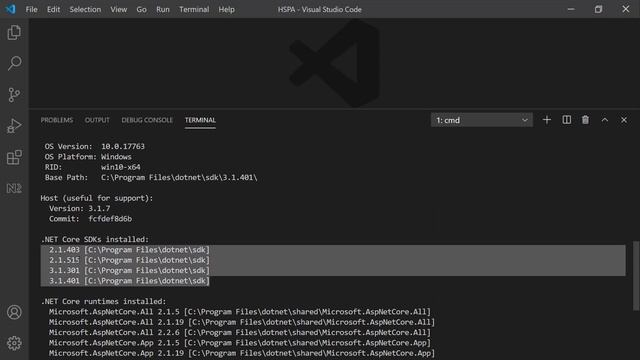Viewport: 640px width, 360px height.
Task: Switch to the OUTPUT tab
Action: pyautogui.click(x=97, y=120)
